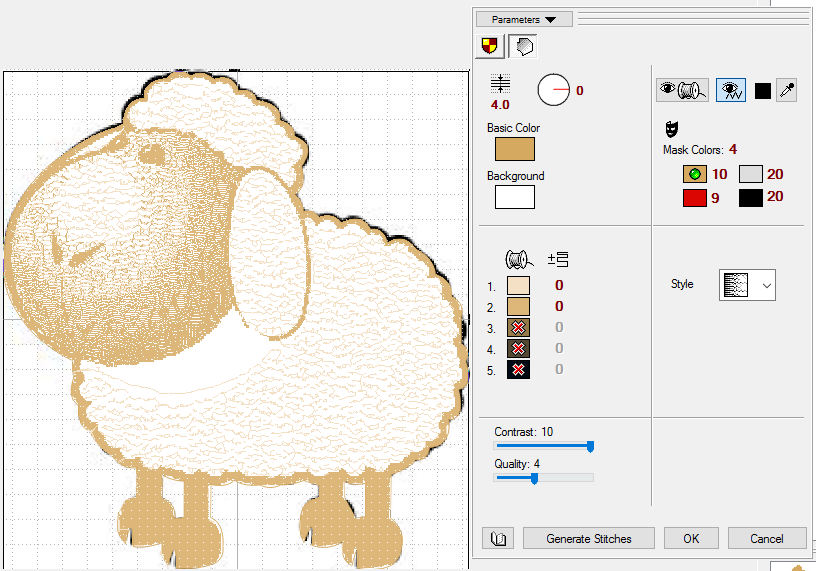Confirm with the OK button
Viewport: 816px width, 571px height.
point(691,538)
